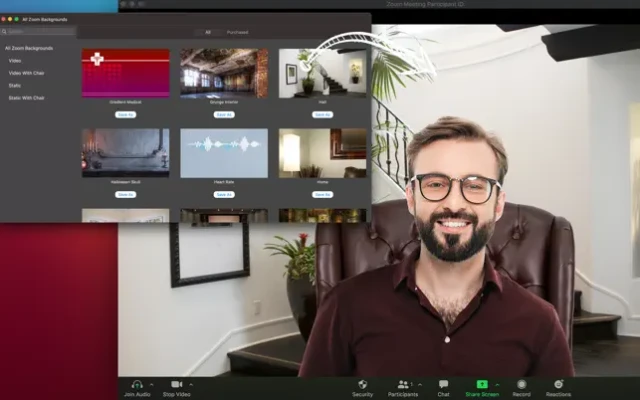The width and height of the screenshot is (640, 400).
Task: Open the Participants panel
Action: coord(403,384)
